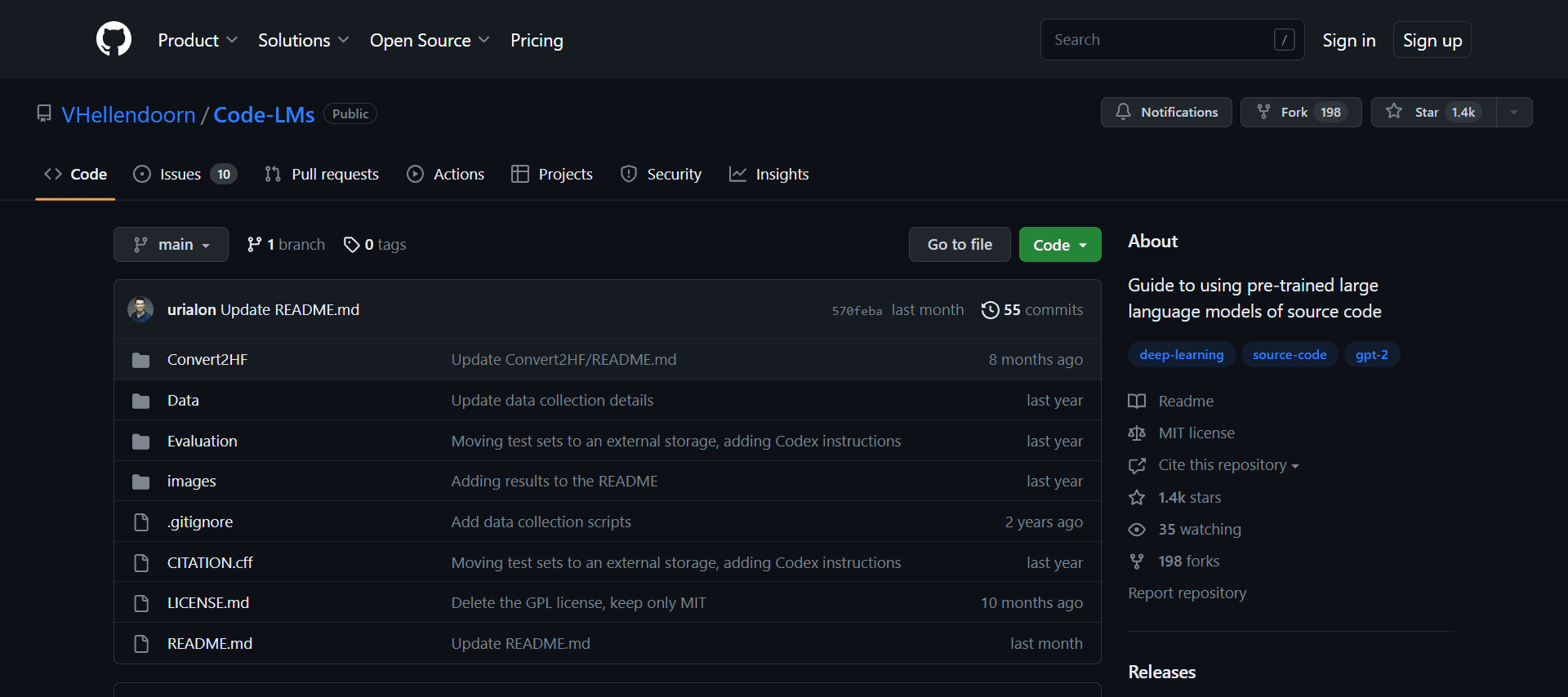Select the gpt-2 topic tag
Image resolution: width=1568 pixels, height=697 pixels.
coord(1372,355)
